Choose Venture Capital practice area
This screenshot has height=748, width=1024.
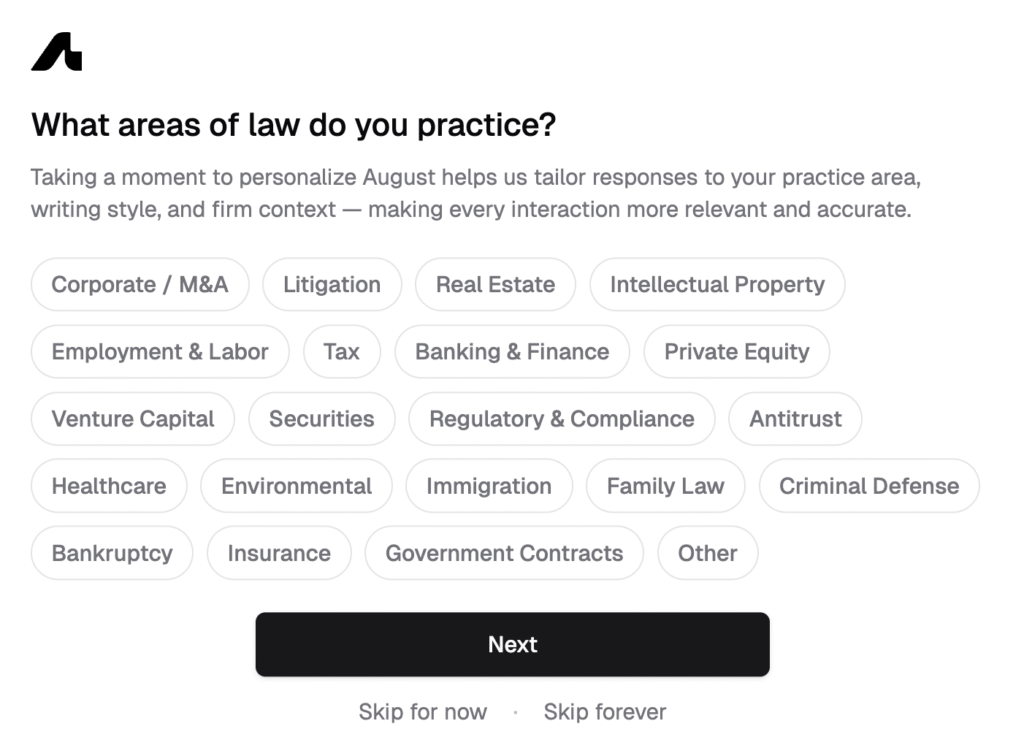click(133, 419)
